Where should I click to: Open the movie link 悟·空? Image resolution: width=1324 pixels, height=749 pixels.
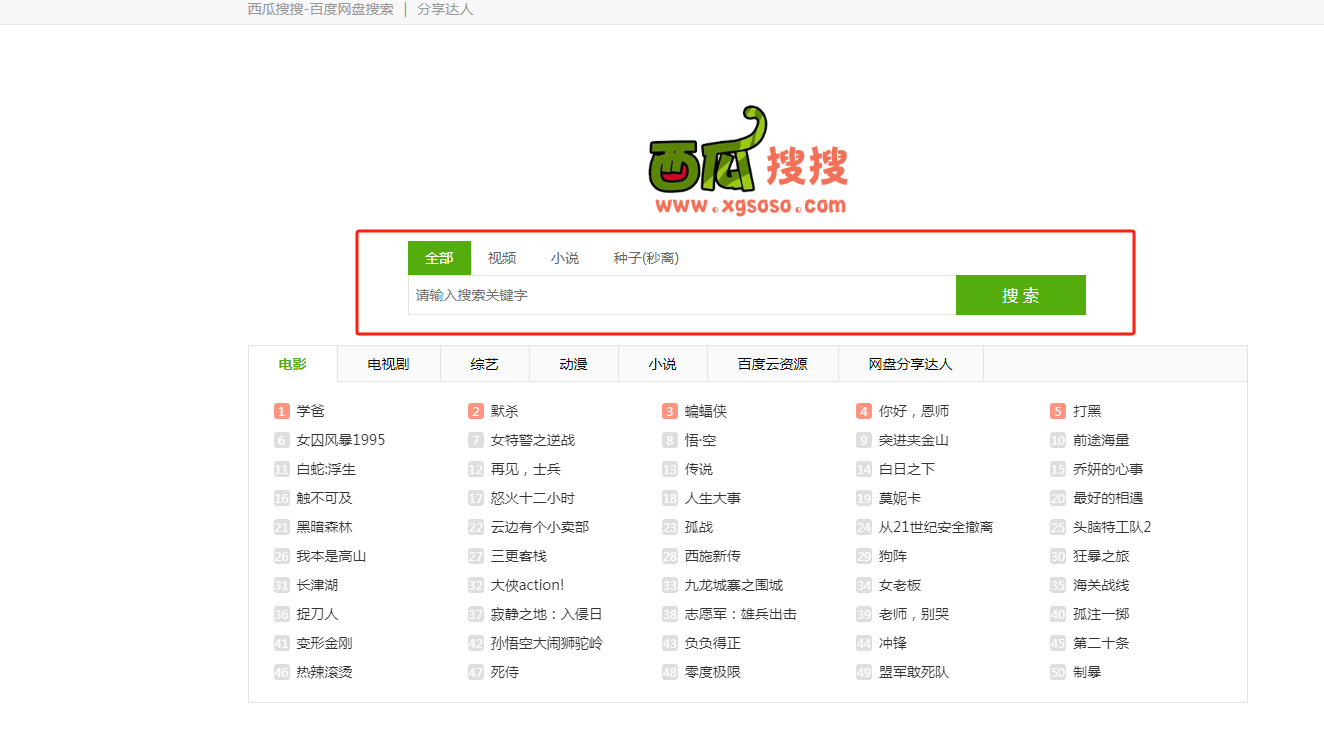point(701,440)
